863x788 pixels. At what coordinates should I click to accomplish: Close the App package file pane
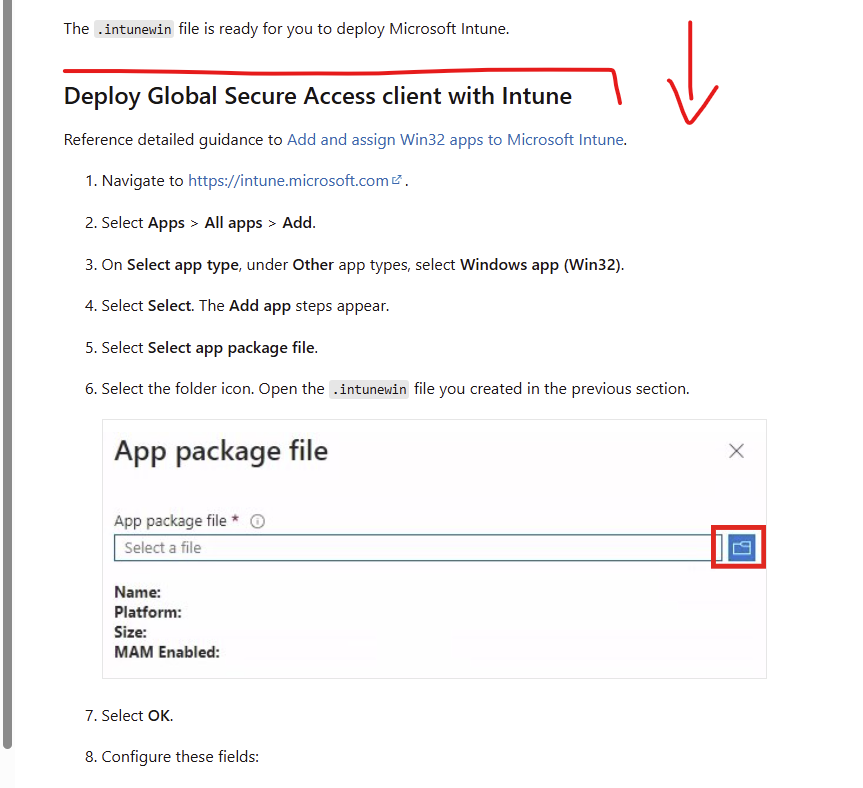pyautogui.click(x=737, y=451)
